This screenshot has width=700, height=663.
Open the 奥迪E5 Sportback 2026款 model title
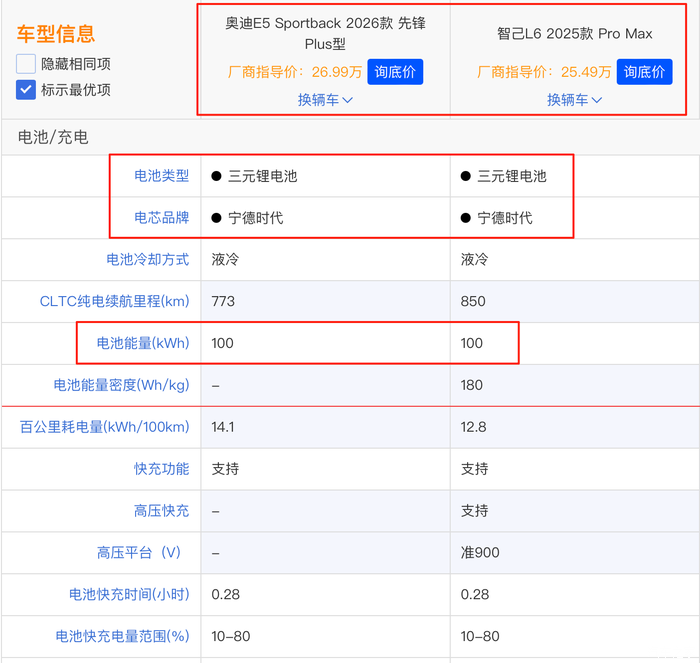tap(325, 34)
